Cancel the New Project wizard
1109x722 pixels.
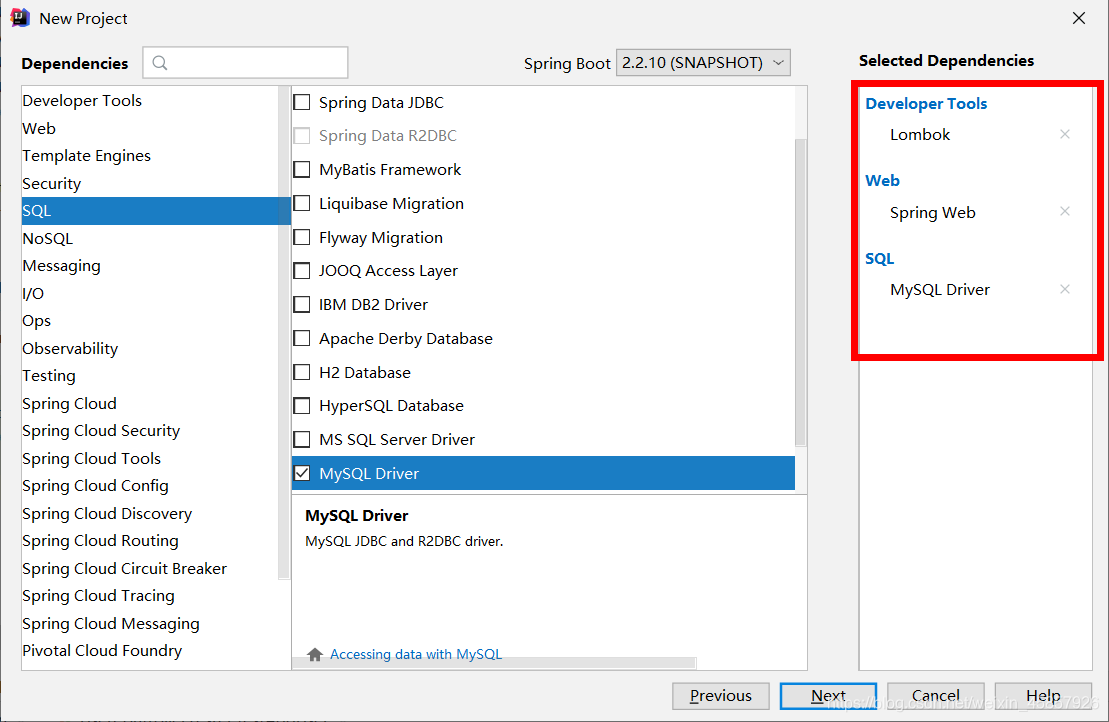point(936,696)
